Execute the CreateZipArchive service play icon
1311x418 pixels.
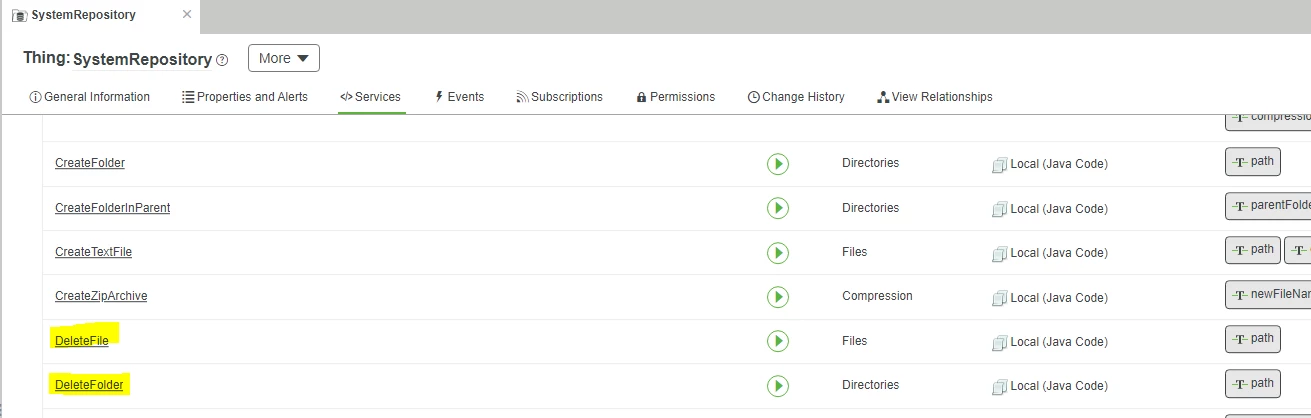pos(778,297)
